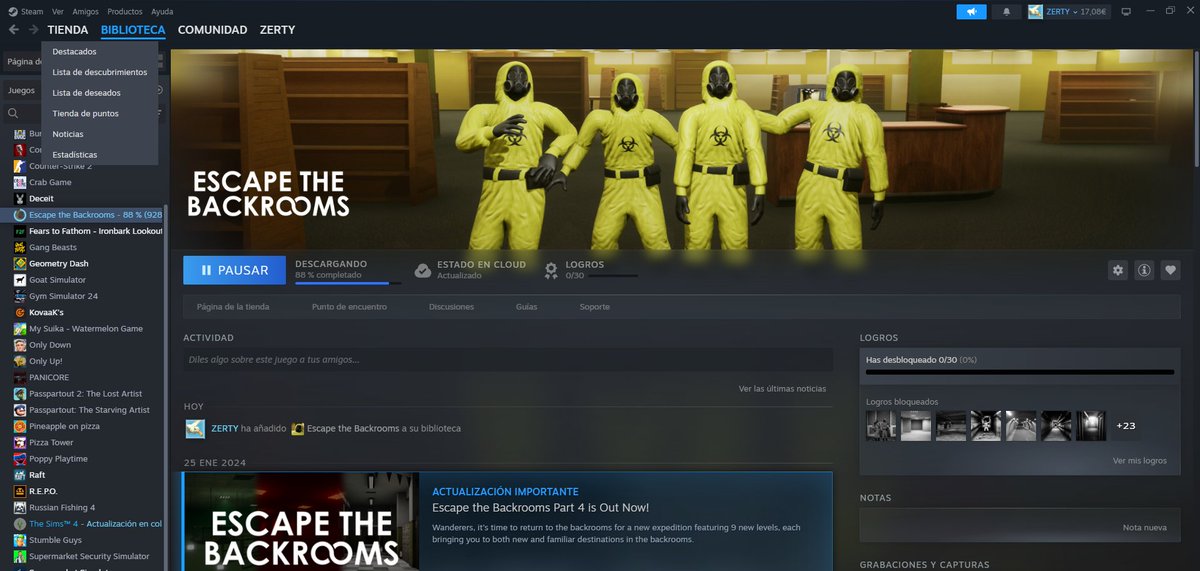
Task: Open Página de la tienda link
Action: coord(233,307)
